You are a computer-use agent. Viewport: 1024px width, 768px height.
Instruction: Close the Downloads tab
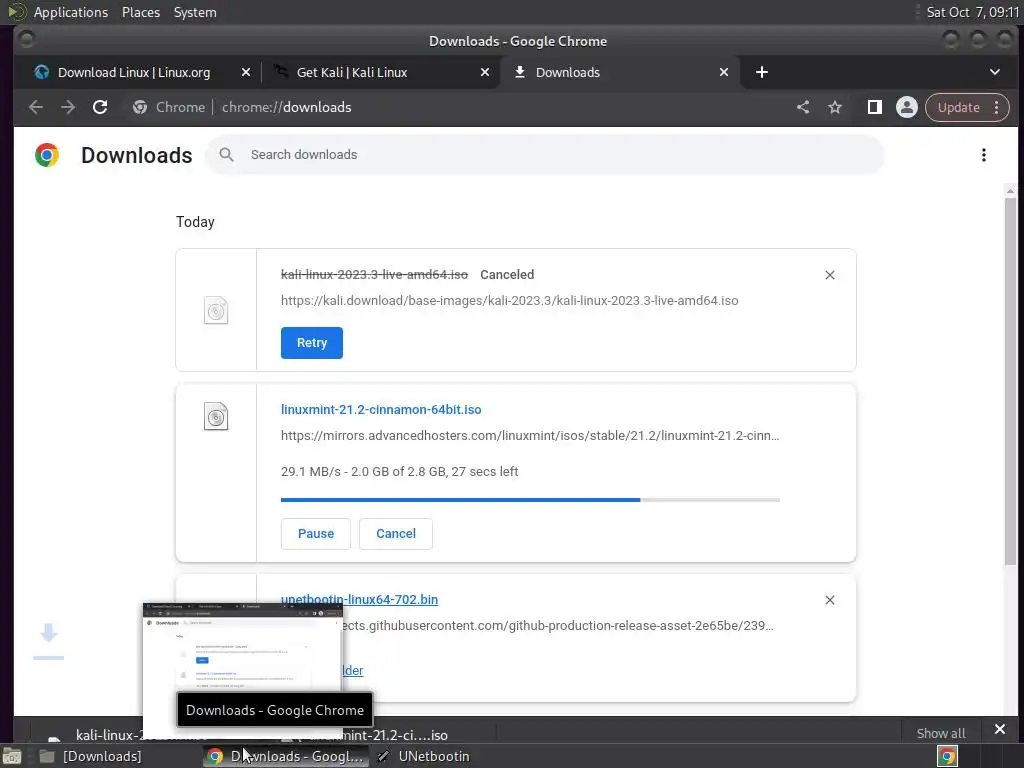[724, 72]
